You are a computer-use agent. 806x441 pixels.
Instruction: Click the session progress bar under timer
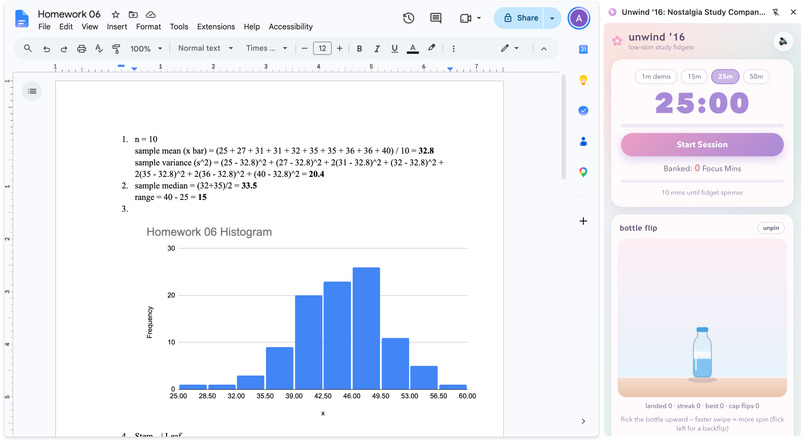coord(702,125)
